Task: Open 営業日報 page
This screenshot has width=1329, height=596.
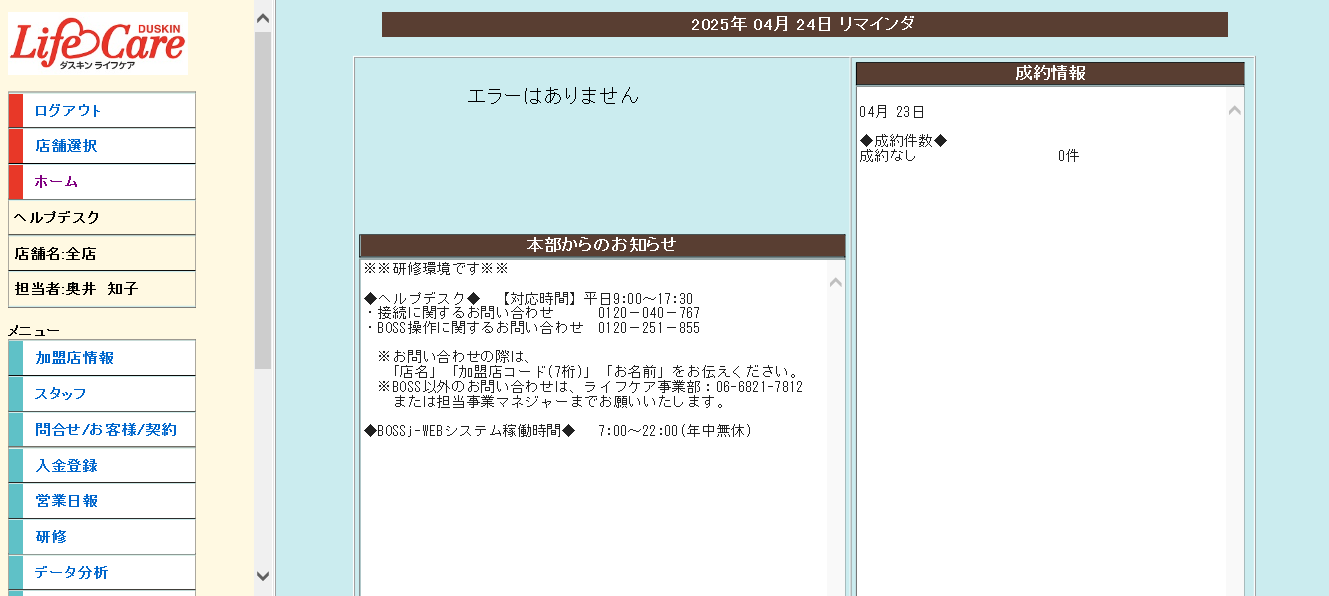Action: click(x=102, y=502)
